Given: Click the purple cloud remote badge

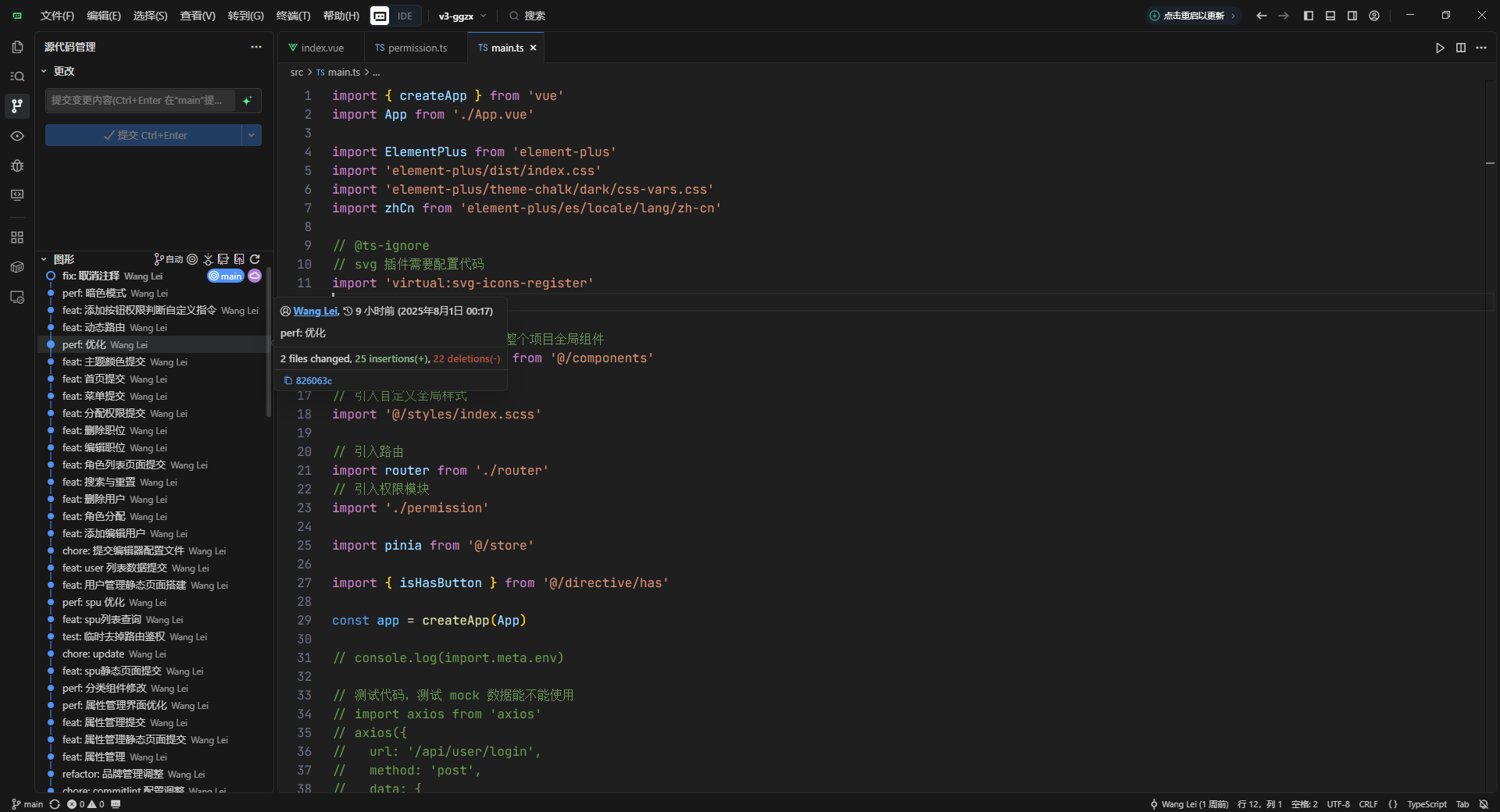Looking at the screenshot, I should (255, 276).
